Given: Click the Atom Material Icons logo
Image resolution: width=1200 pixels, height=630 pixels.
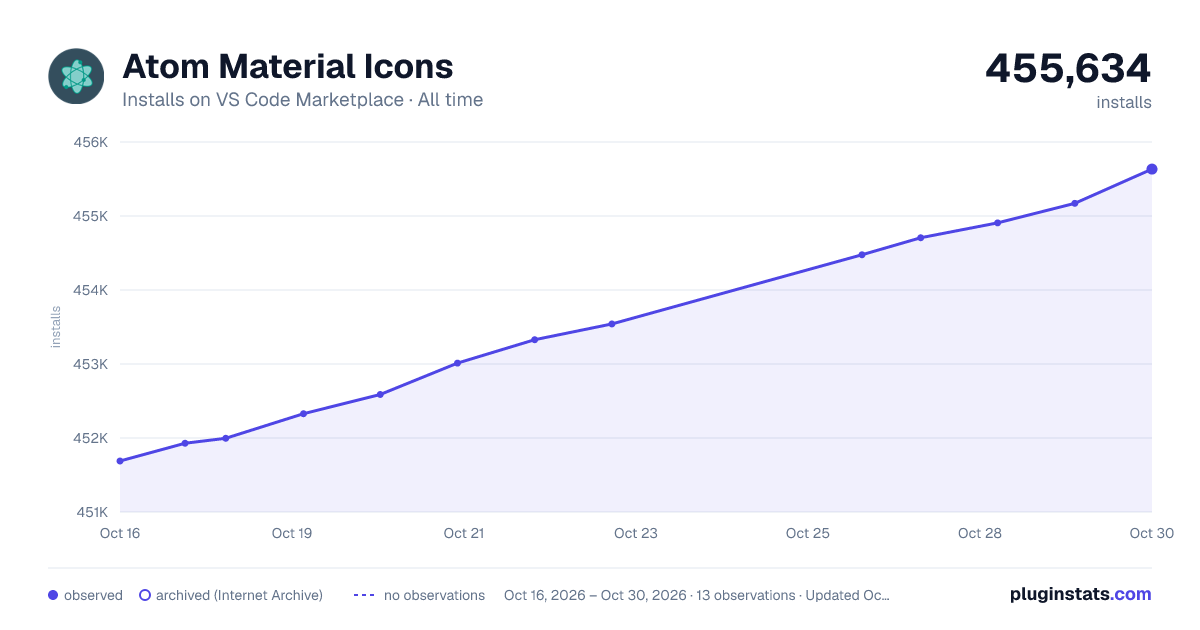Looking at the screenshot, I should (x=76, y=76).
